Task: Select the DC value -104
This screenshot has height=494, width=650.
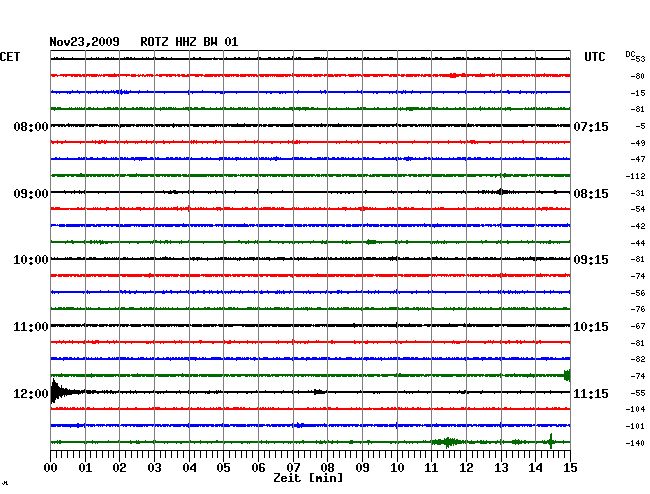Action: point(635,409)
